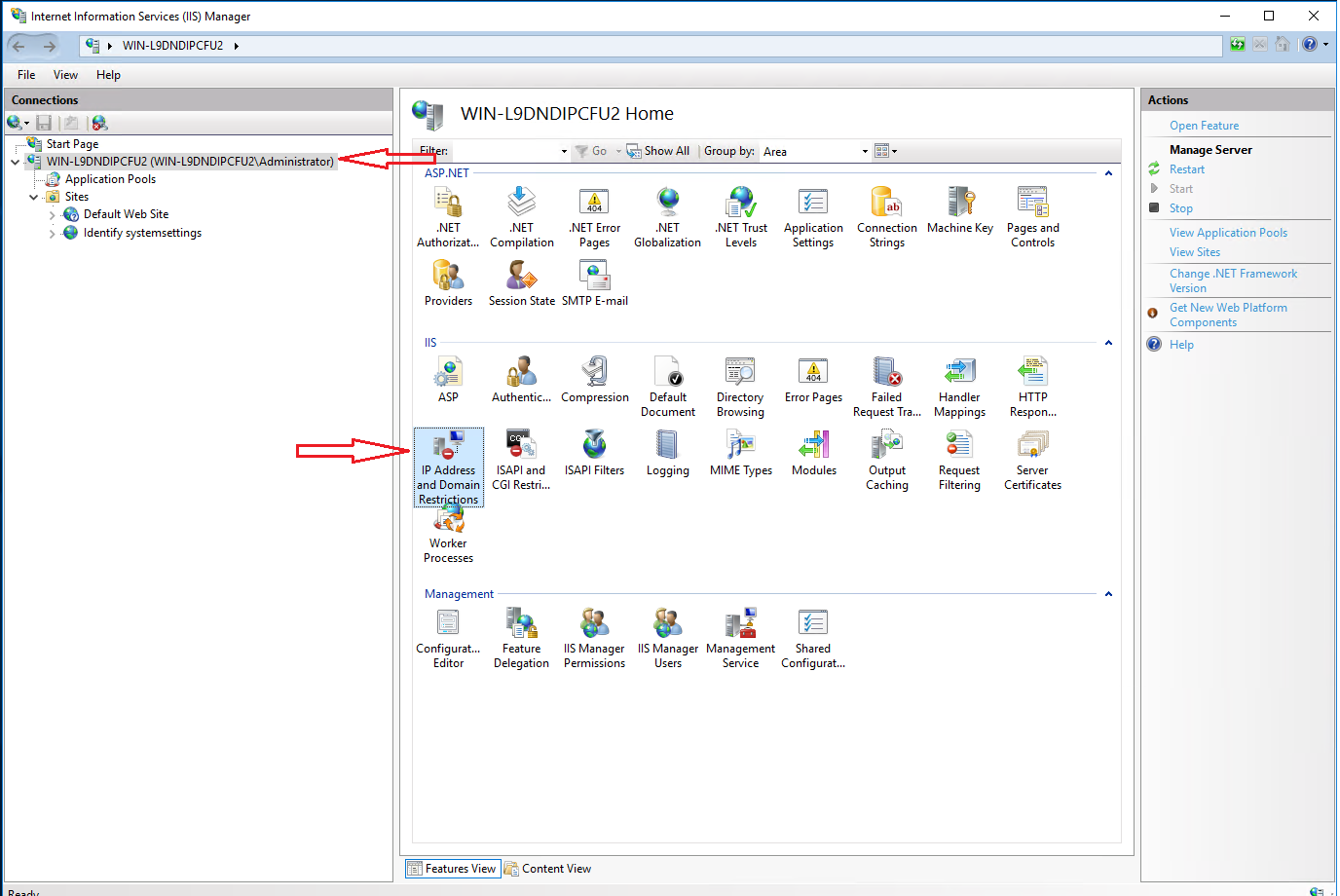Open SMTP E-mail feature
The image size is (1340, 896).
click(x=595, y=283)
